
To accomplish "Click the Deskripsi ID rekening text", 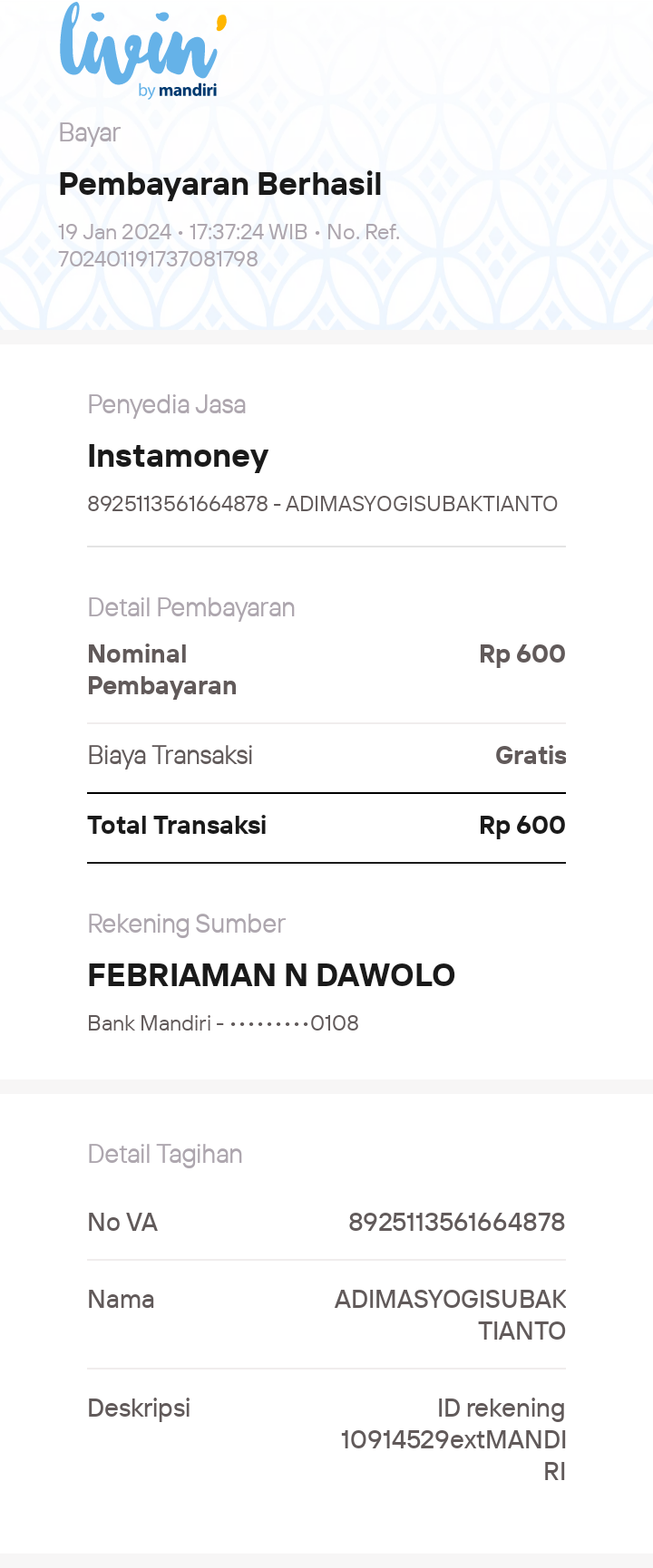I will pyautogui.click(x=453, y=1439).
